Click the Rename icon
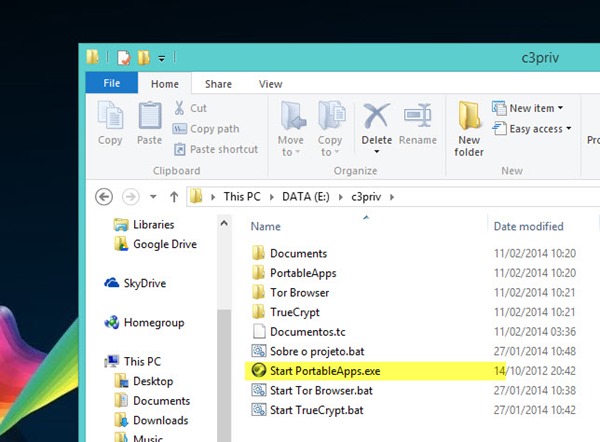The width and height of the screenshot is (600, 442). (x=417, y=115)
